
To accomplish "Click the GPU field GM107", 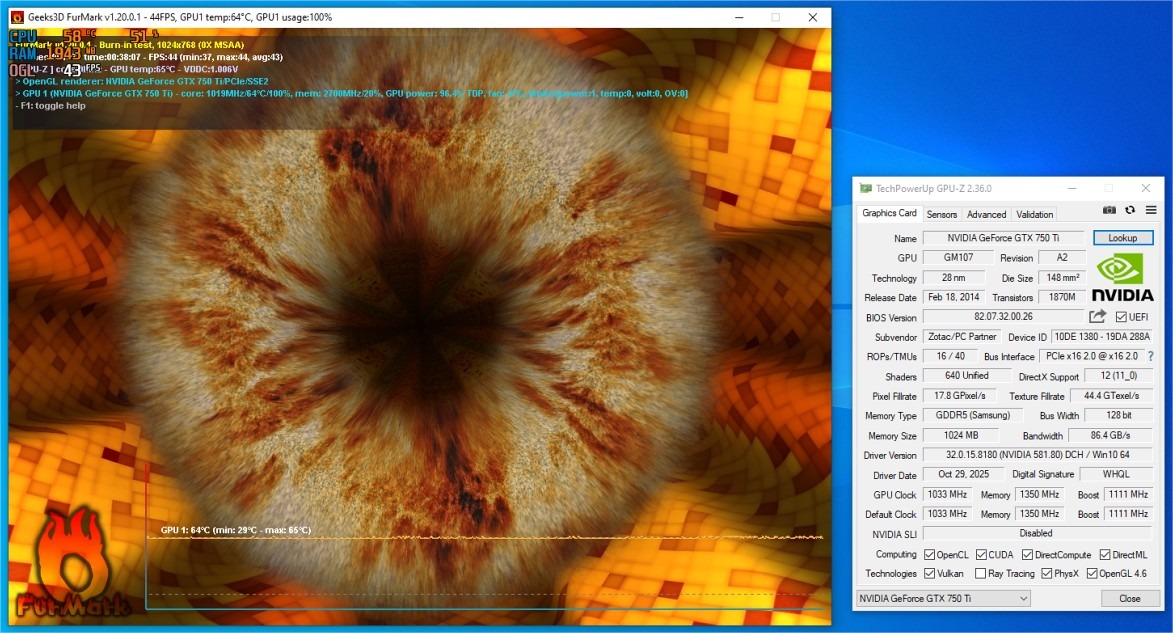I will 958,257.
